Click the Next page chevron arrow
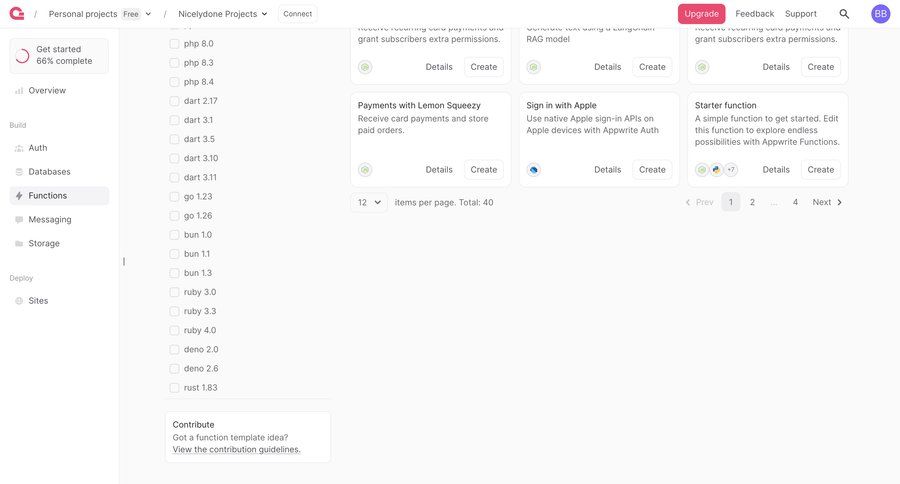The image size is (900, 484). (x=840, y=202)
